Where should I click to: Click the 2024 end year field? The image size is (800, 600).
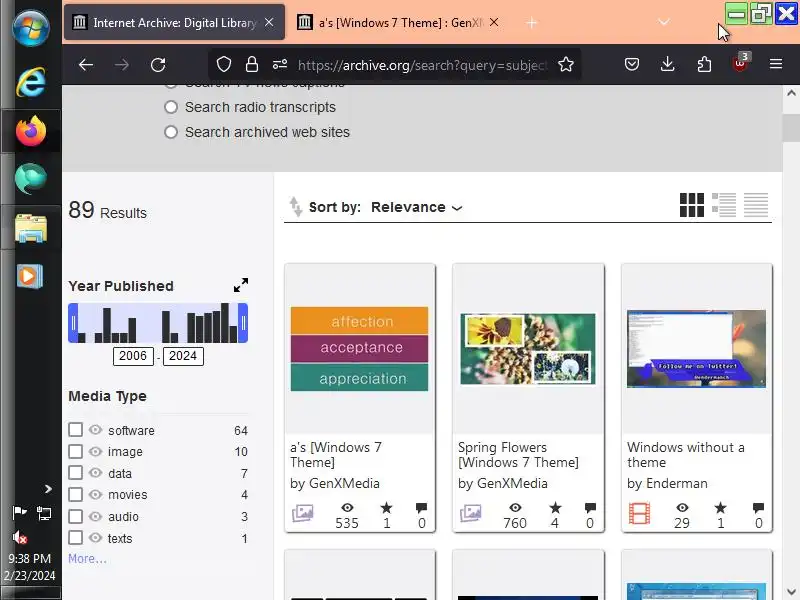(x=183, y=356)
